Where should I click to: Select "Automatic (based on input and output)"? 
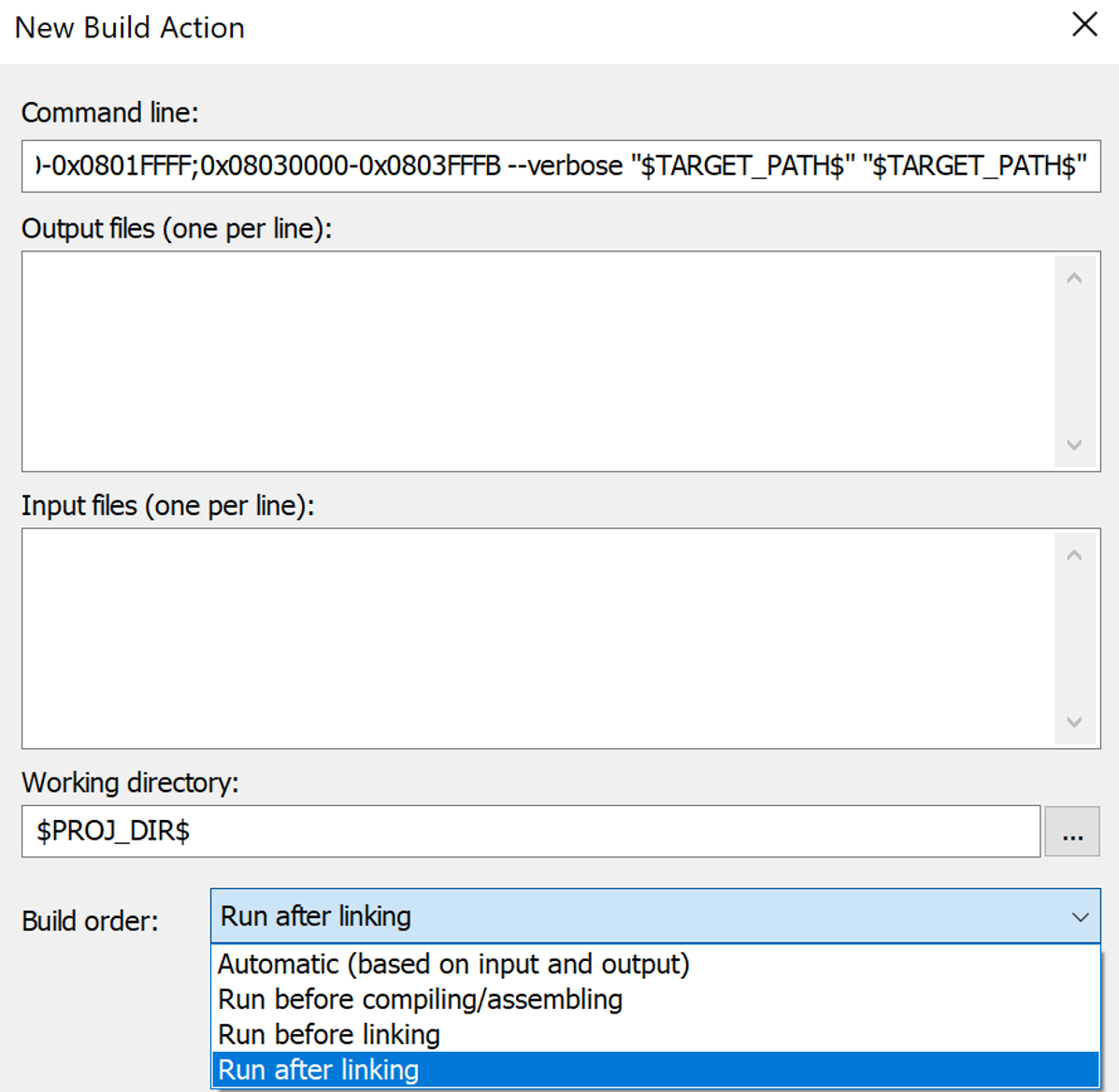(x=453, y=964)
